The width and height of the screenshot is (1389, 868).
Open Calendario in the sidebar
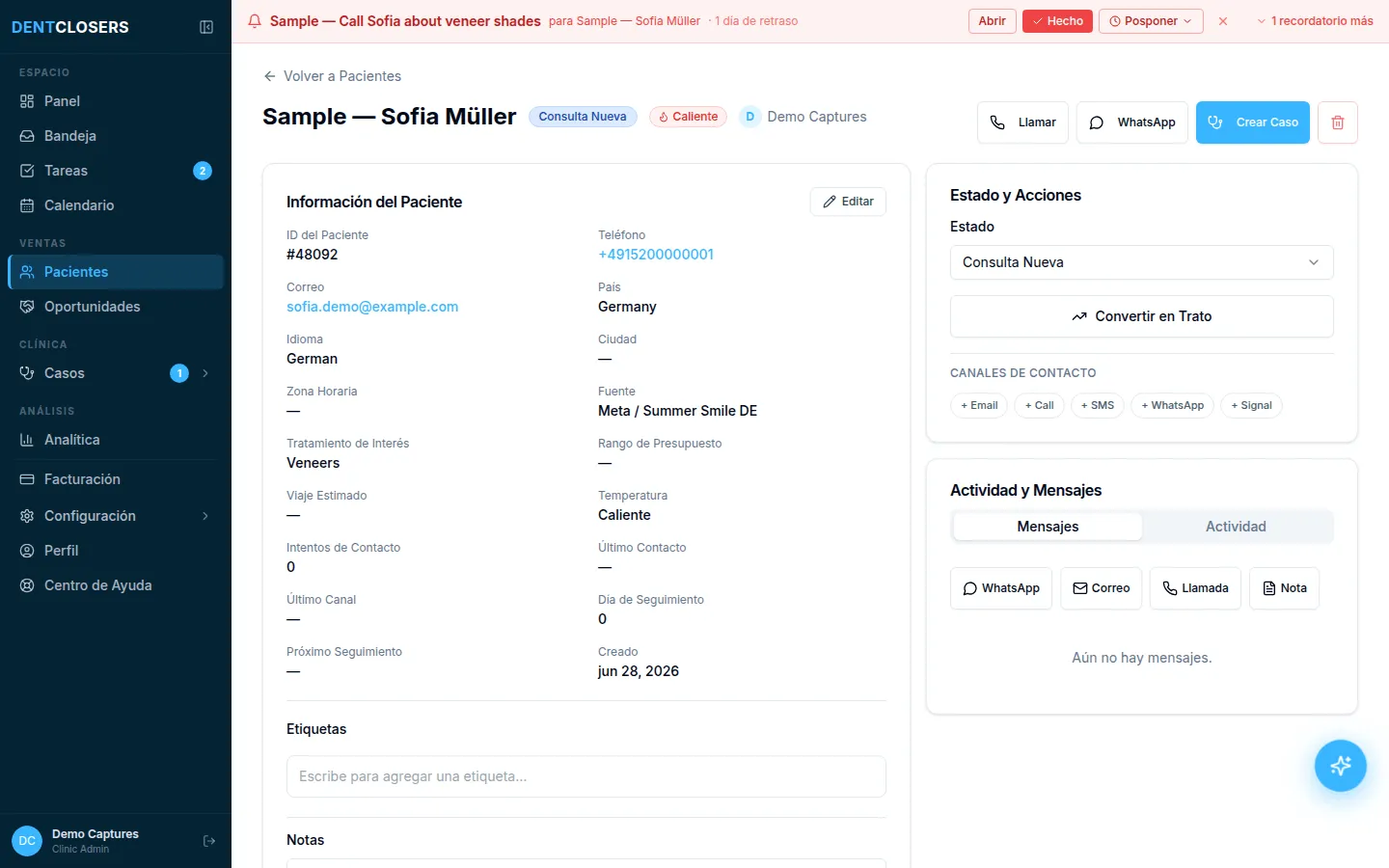tap(116, 205)
